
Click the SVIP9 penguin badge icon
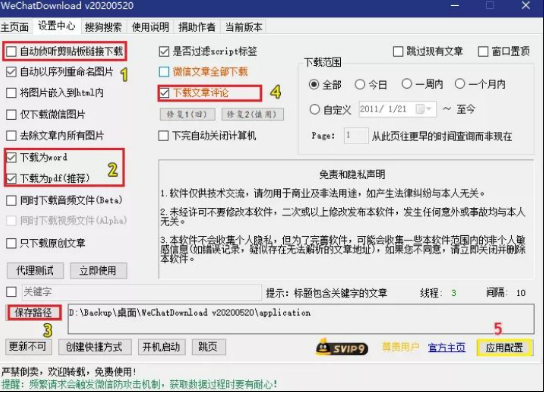point(342,347)
